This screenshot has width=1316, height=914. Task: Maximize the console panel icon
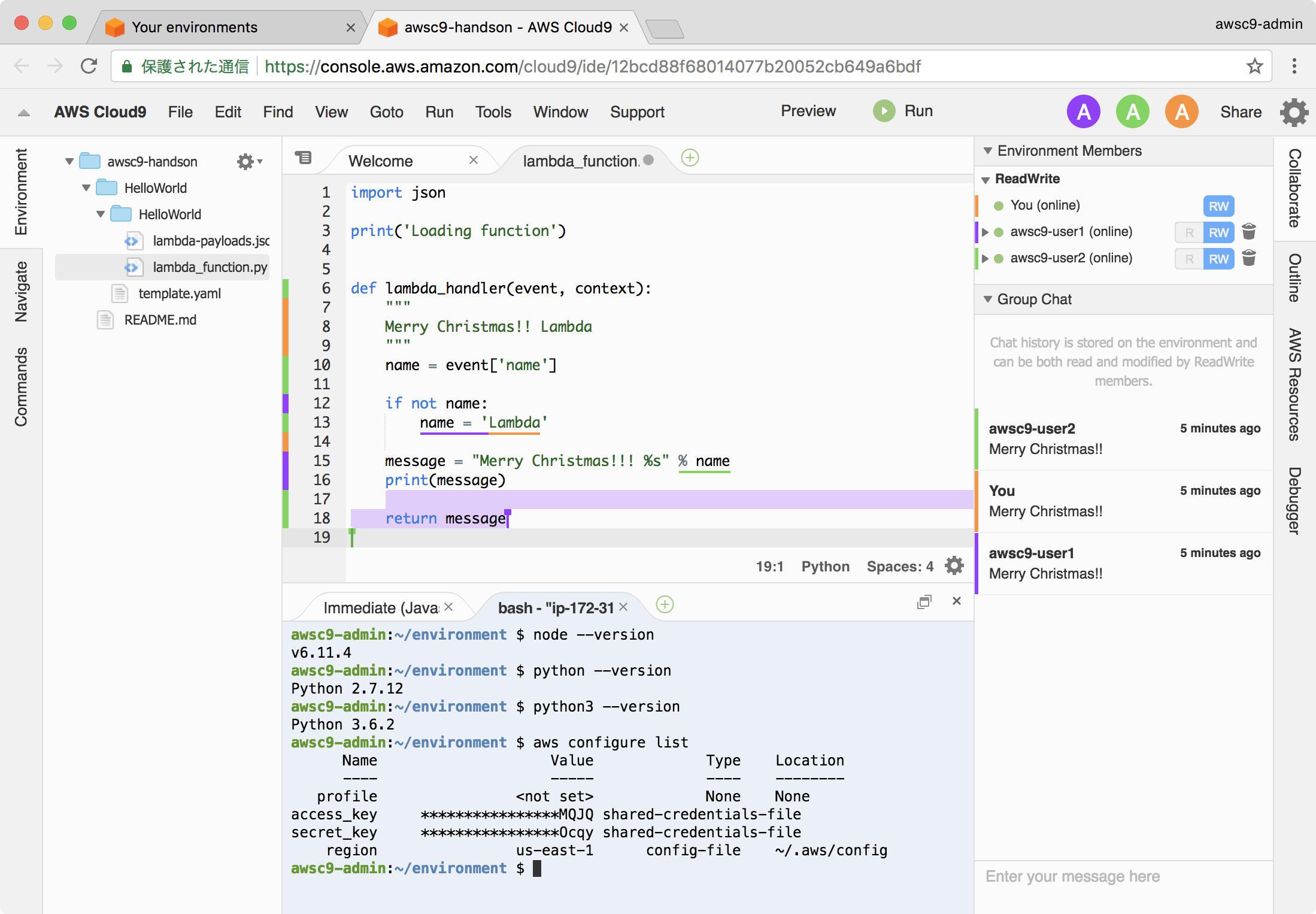pyautogui.click(x=924, y=601)
